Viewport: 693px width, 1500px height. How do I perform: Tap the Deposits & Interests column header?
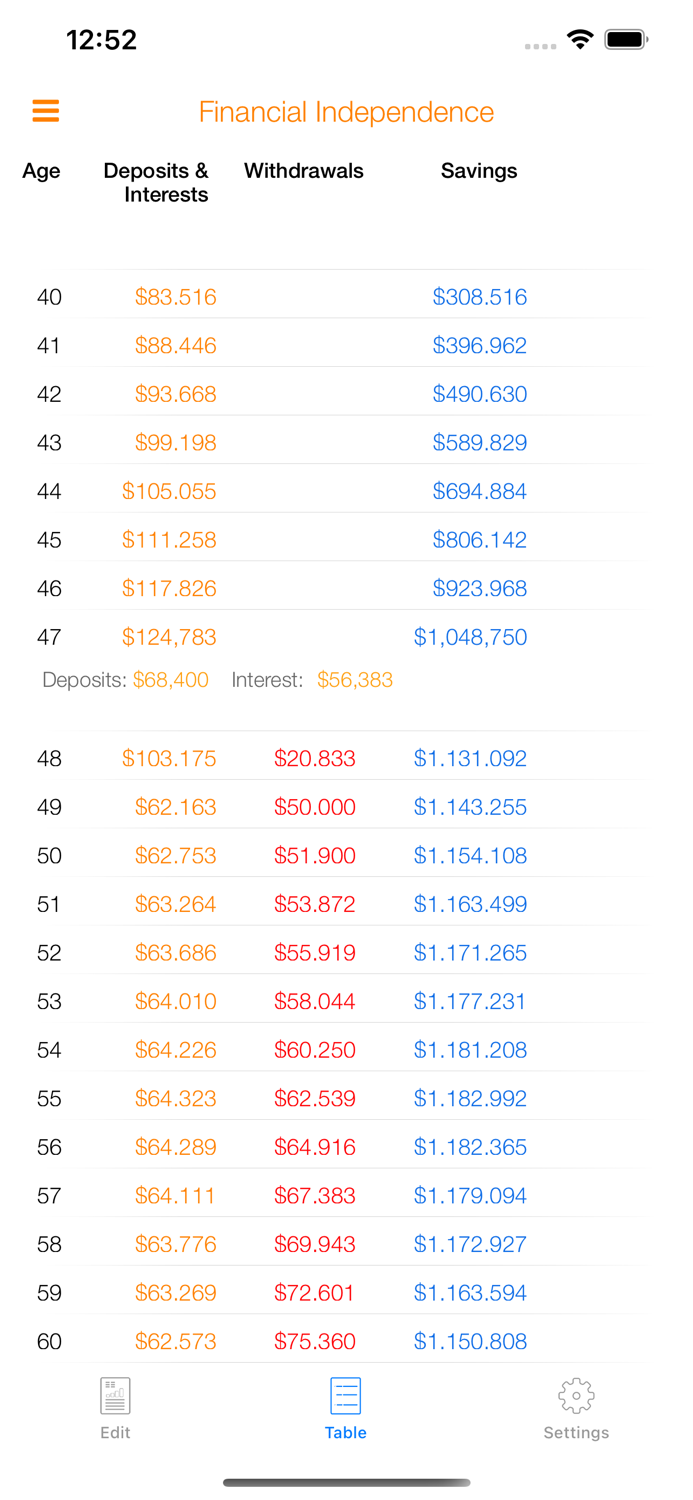[156, 183]
